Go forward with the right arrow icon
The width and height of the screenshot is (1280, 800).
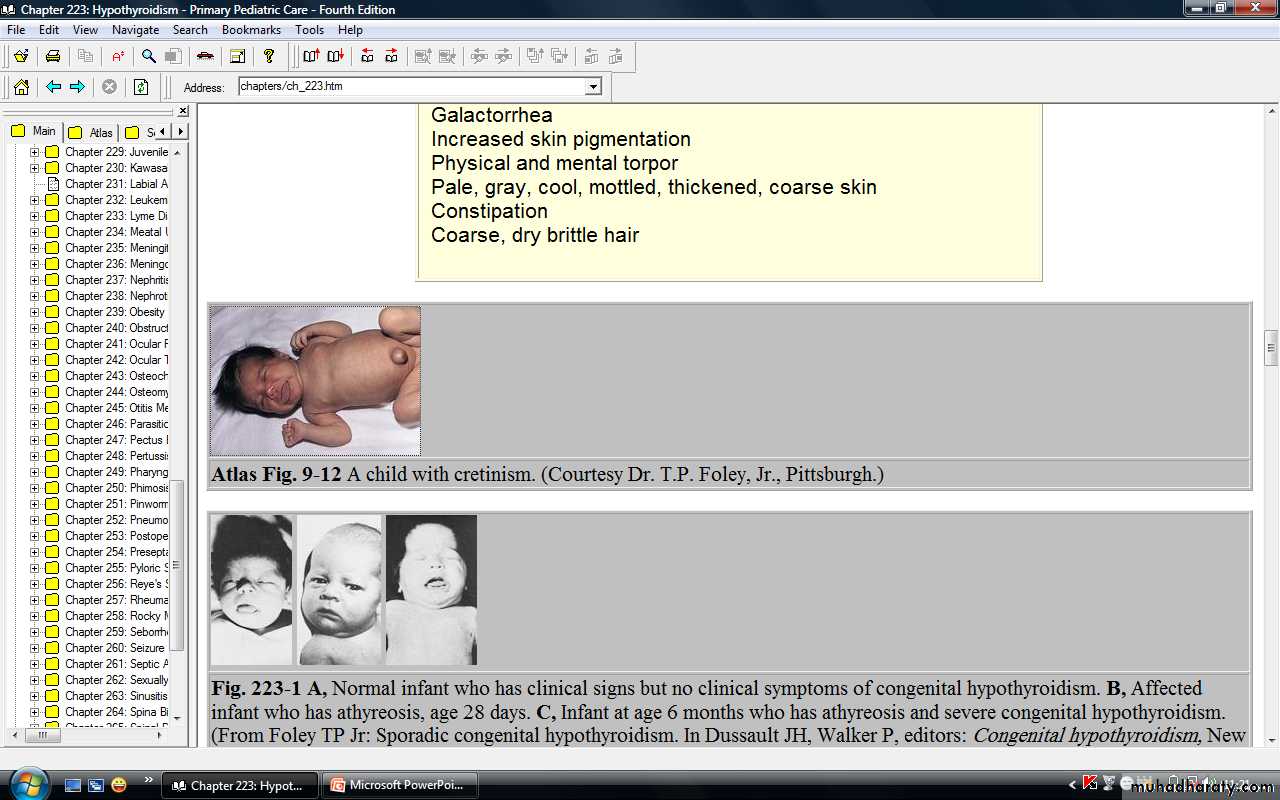click(x=77, y=87)
